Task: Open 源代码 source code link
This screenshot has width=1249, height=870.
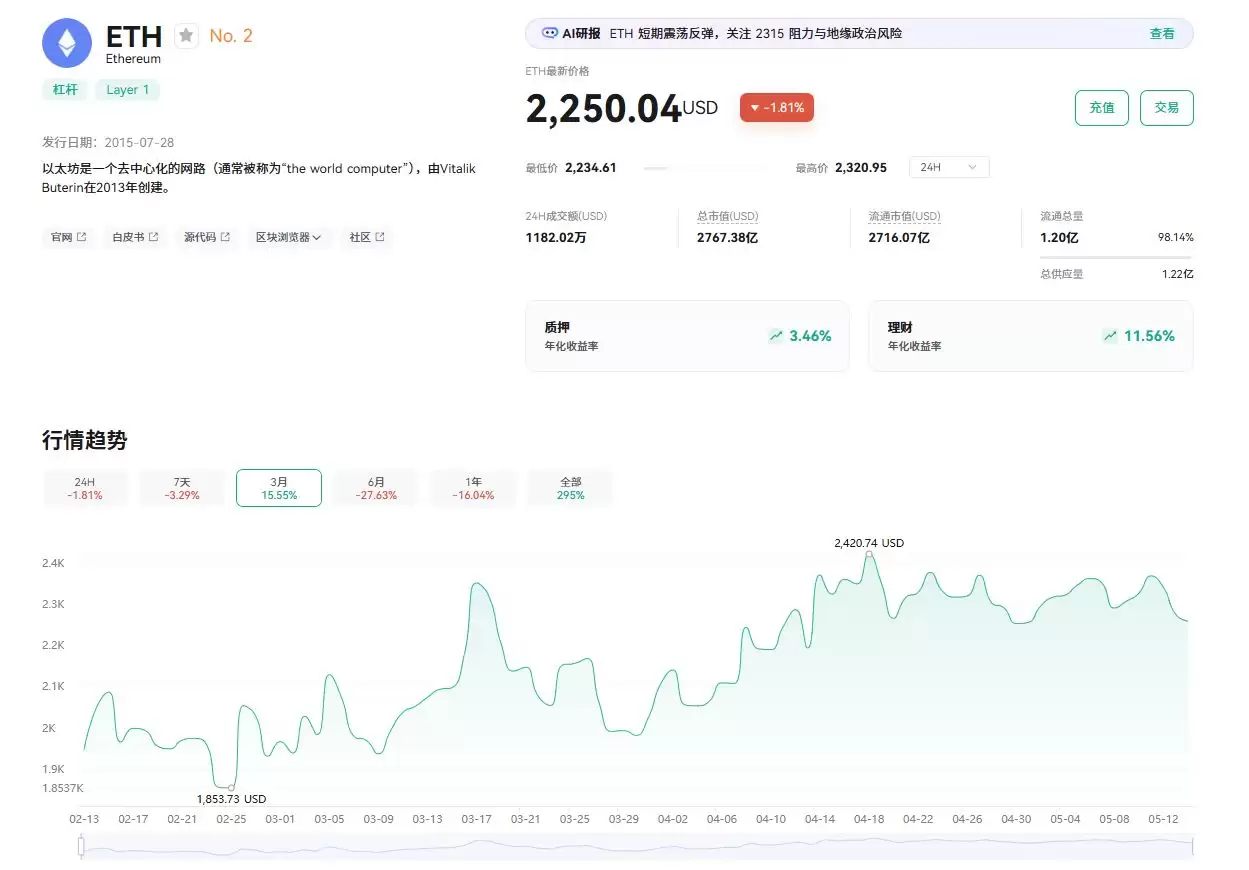Action: [207, 237]
